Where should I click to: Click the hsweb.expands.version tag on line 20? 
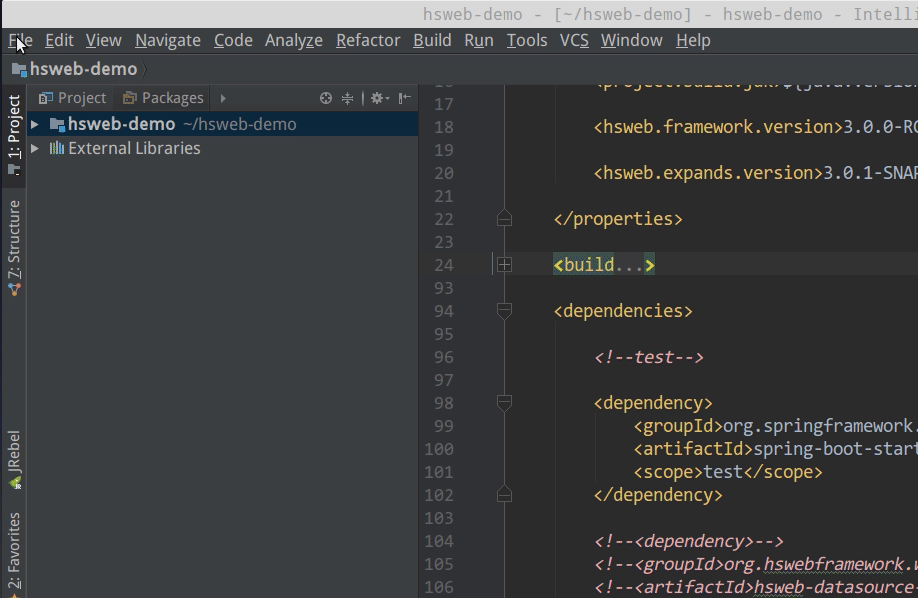click(x=708, y=173)
